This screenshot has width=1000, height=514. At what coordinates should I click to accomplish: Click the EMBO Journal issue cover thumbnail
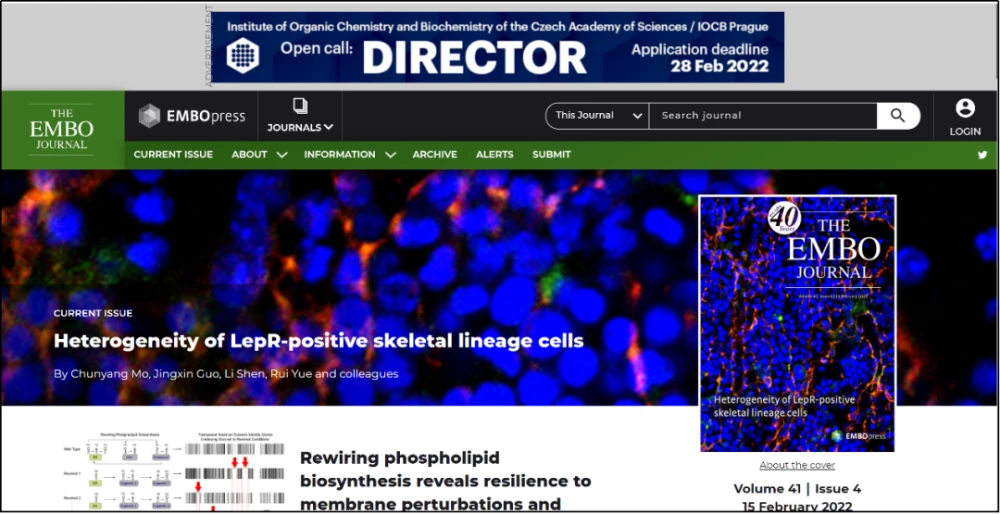click(x=797, y=323)
